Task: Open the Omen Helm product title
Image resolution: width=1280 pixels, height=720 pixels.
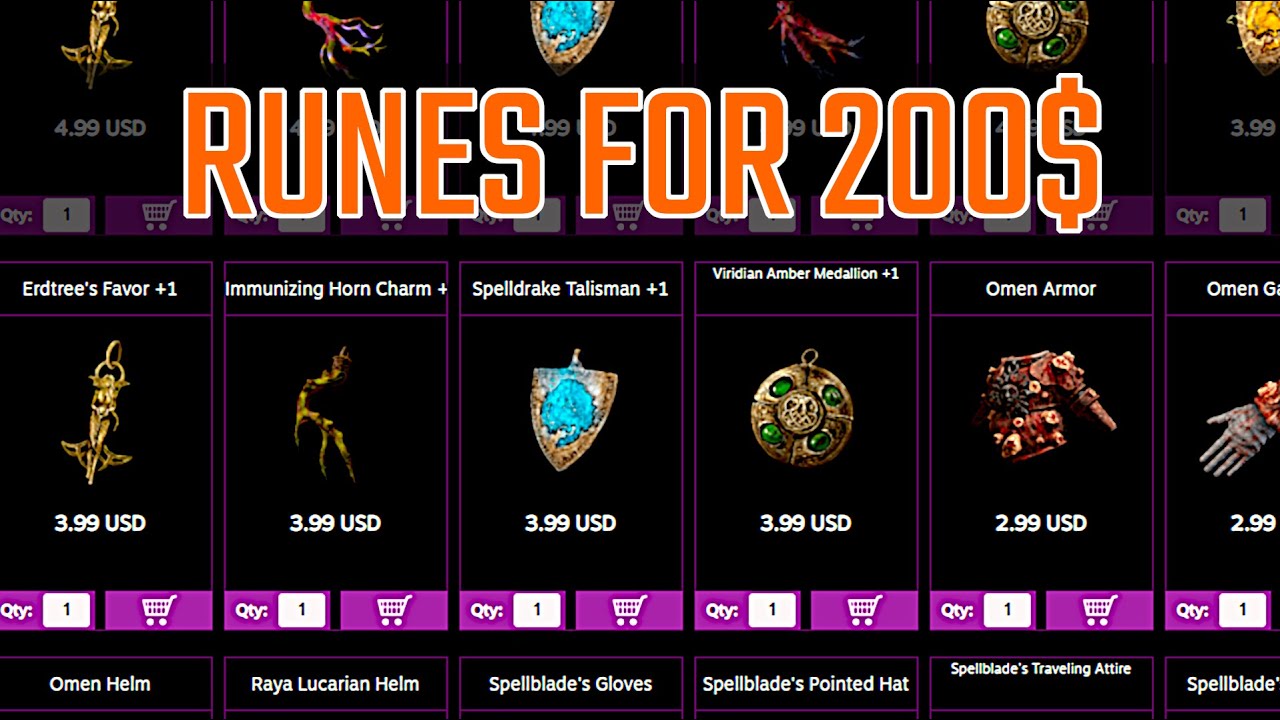Action: tap(100, 684)
